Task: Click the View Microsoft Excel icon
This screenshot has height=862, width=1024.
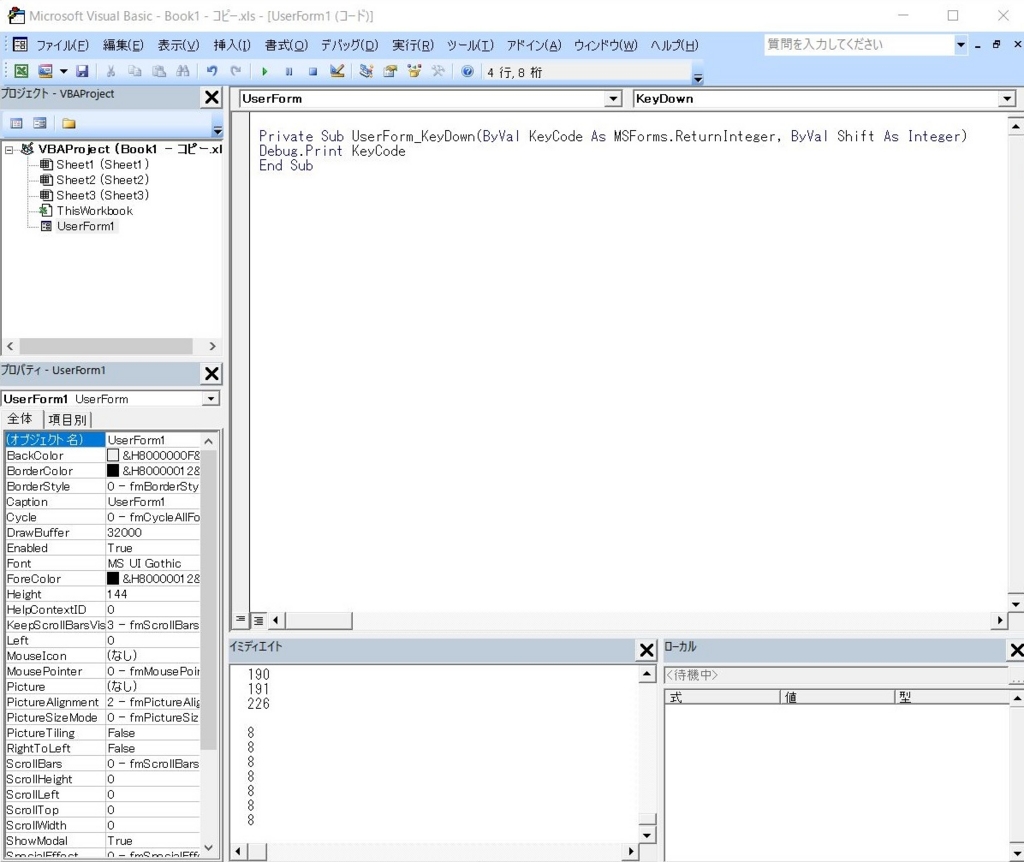Action: tap(21, 70)
